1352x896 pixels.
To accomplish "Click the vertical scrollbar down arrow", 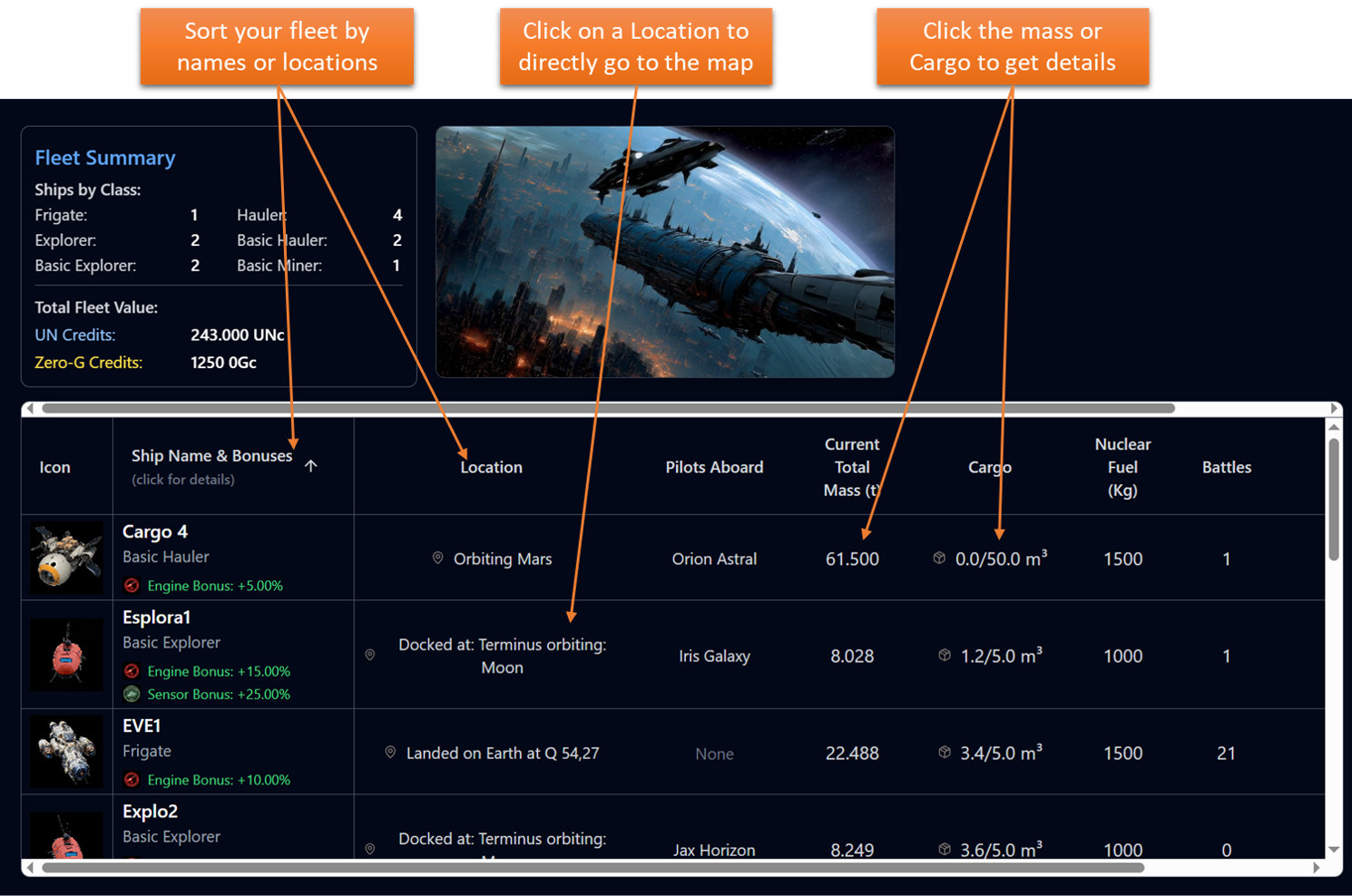I will pos(1333,850).
